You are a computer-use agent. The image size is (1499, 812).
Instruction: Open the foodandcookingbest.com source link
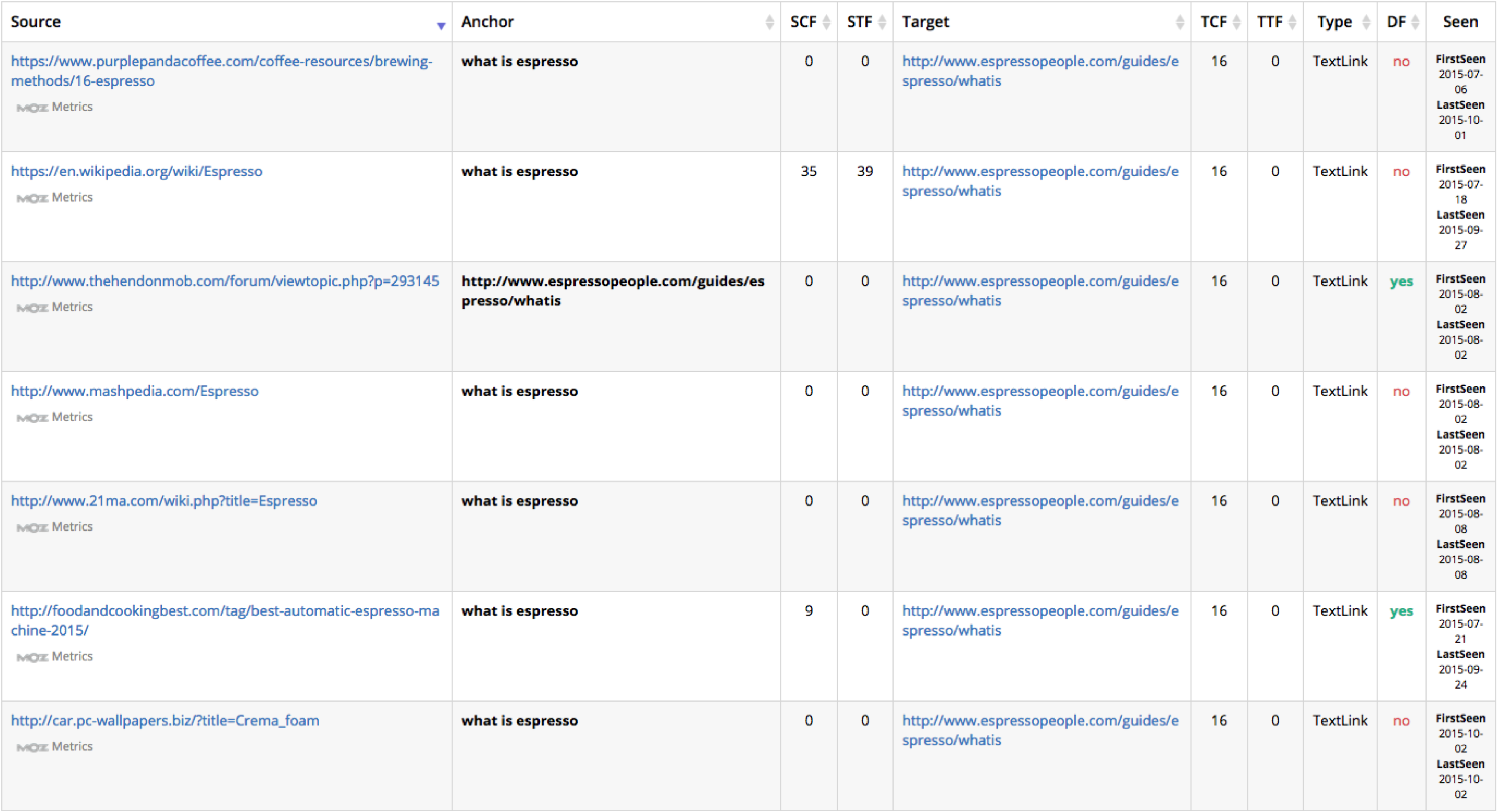point(225,621)
